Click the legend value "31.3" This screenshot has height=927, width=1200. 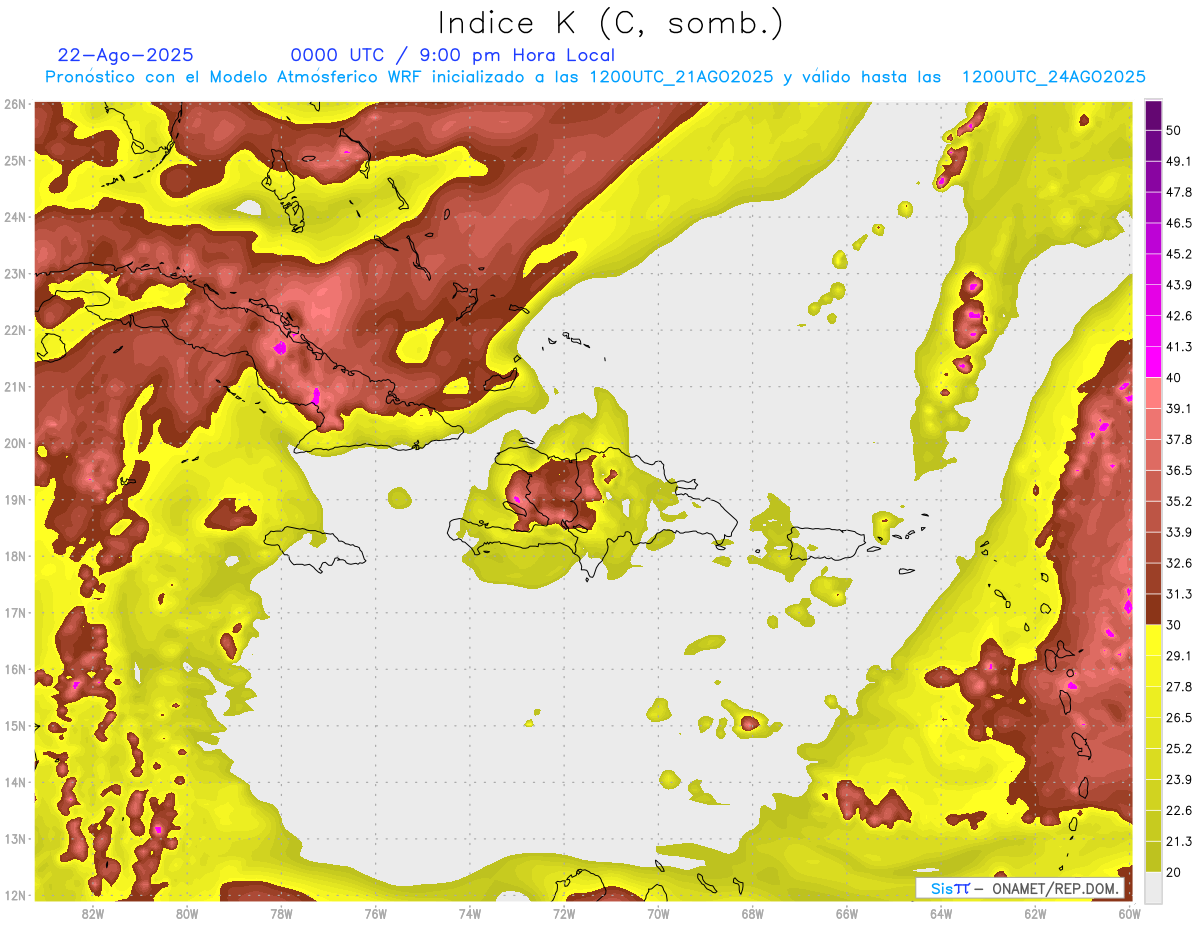tap(1179, 594)
